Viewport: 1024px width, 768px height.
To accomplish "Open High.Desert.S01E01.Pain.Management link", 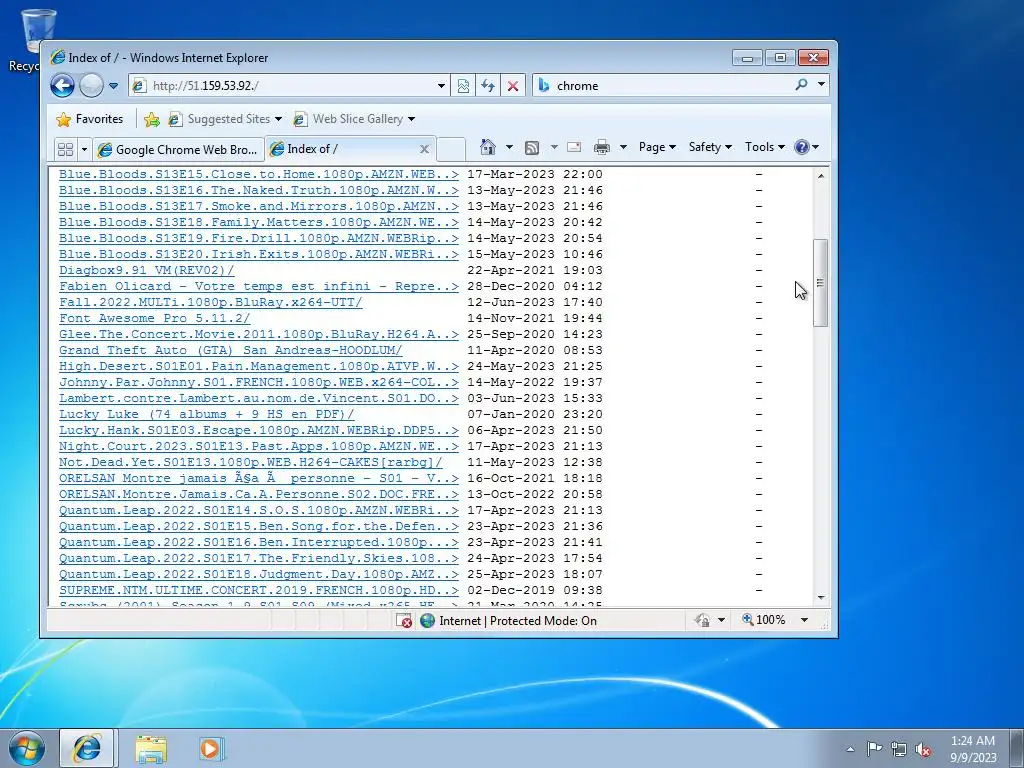I will point(259,366).
